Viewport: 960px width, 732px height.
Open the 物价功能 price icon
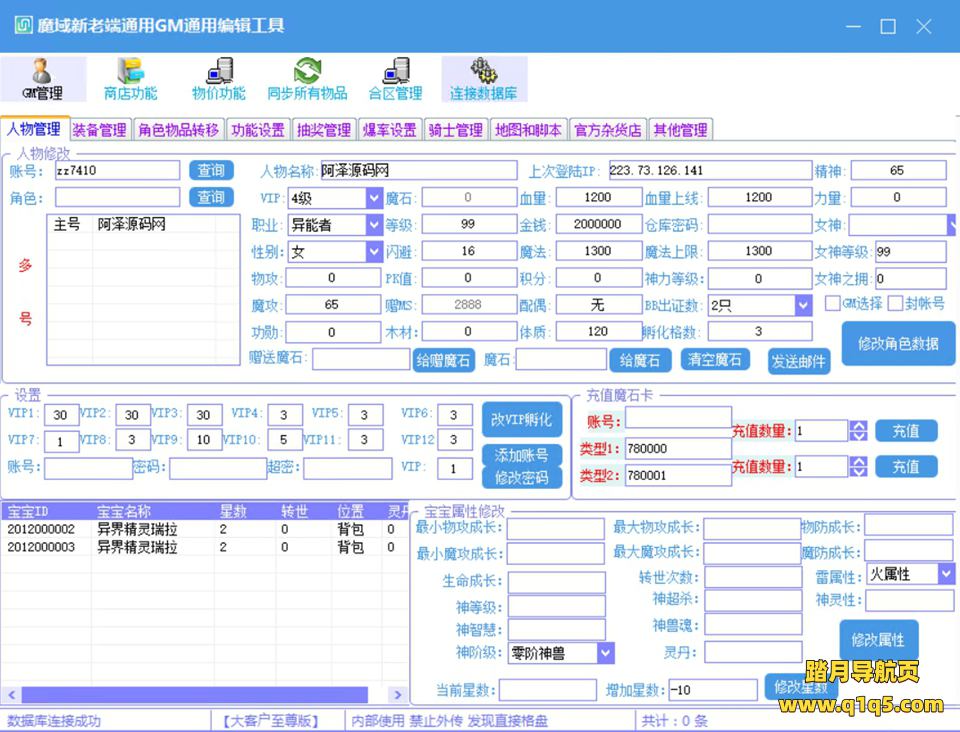click(x=218, y=78)
